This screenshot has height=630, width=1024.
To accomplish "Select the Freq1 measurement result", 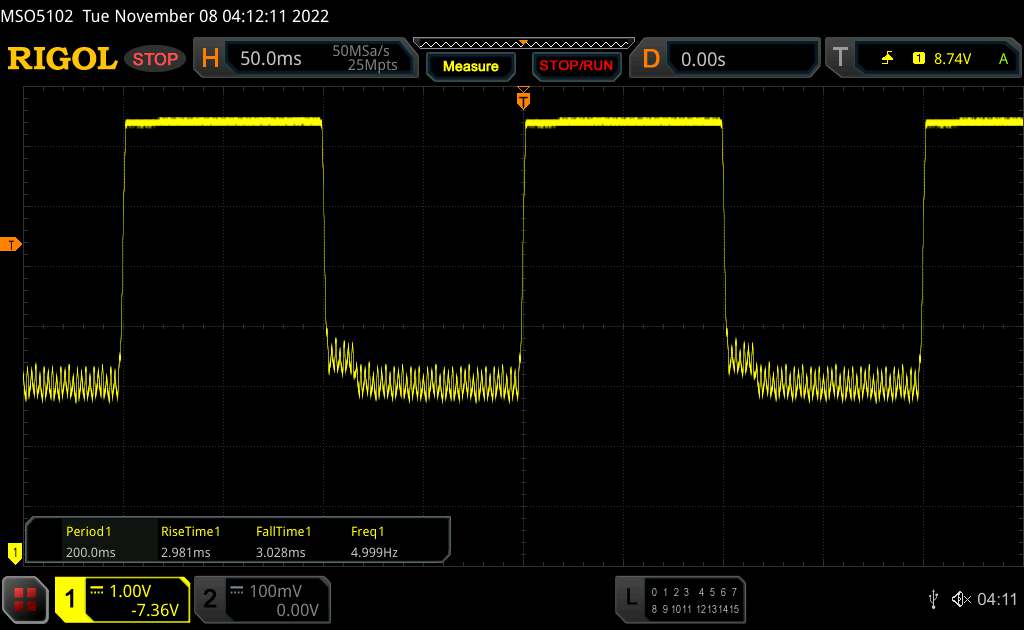I will coord(368,541).
